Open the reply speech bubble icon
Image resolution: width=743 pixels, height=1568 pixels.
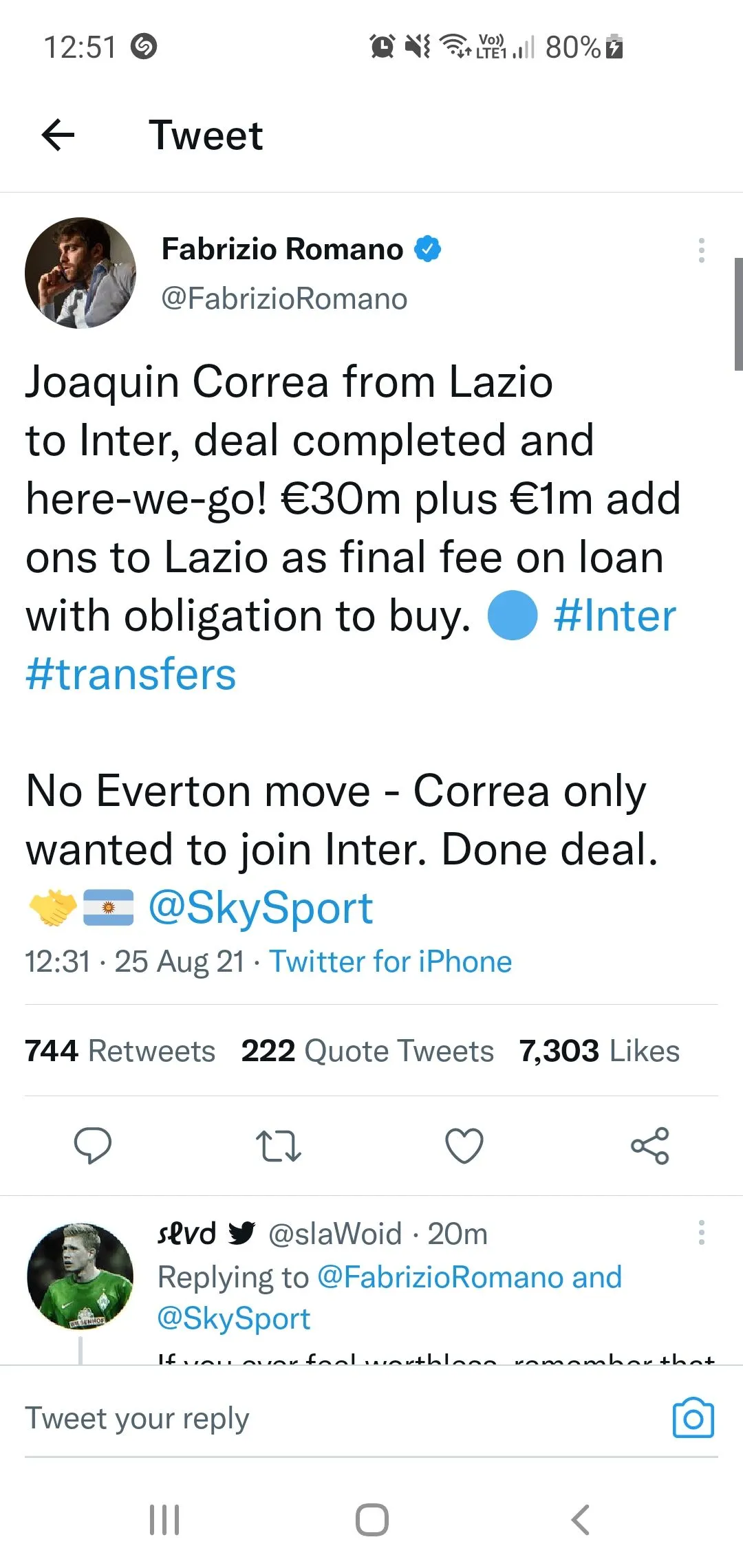92,1146
